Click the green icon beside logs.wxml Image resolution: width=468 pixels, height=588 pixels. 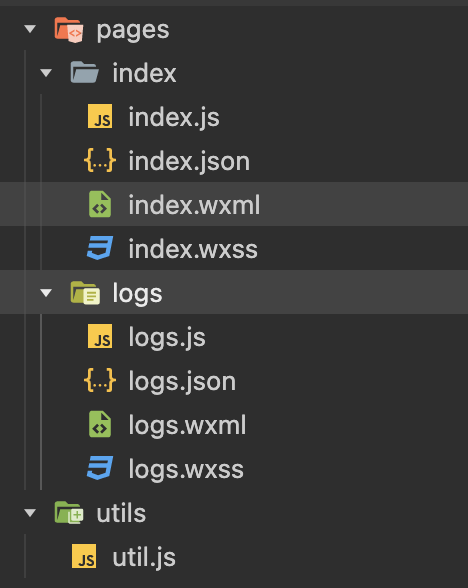click(100, 424)
